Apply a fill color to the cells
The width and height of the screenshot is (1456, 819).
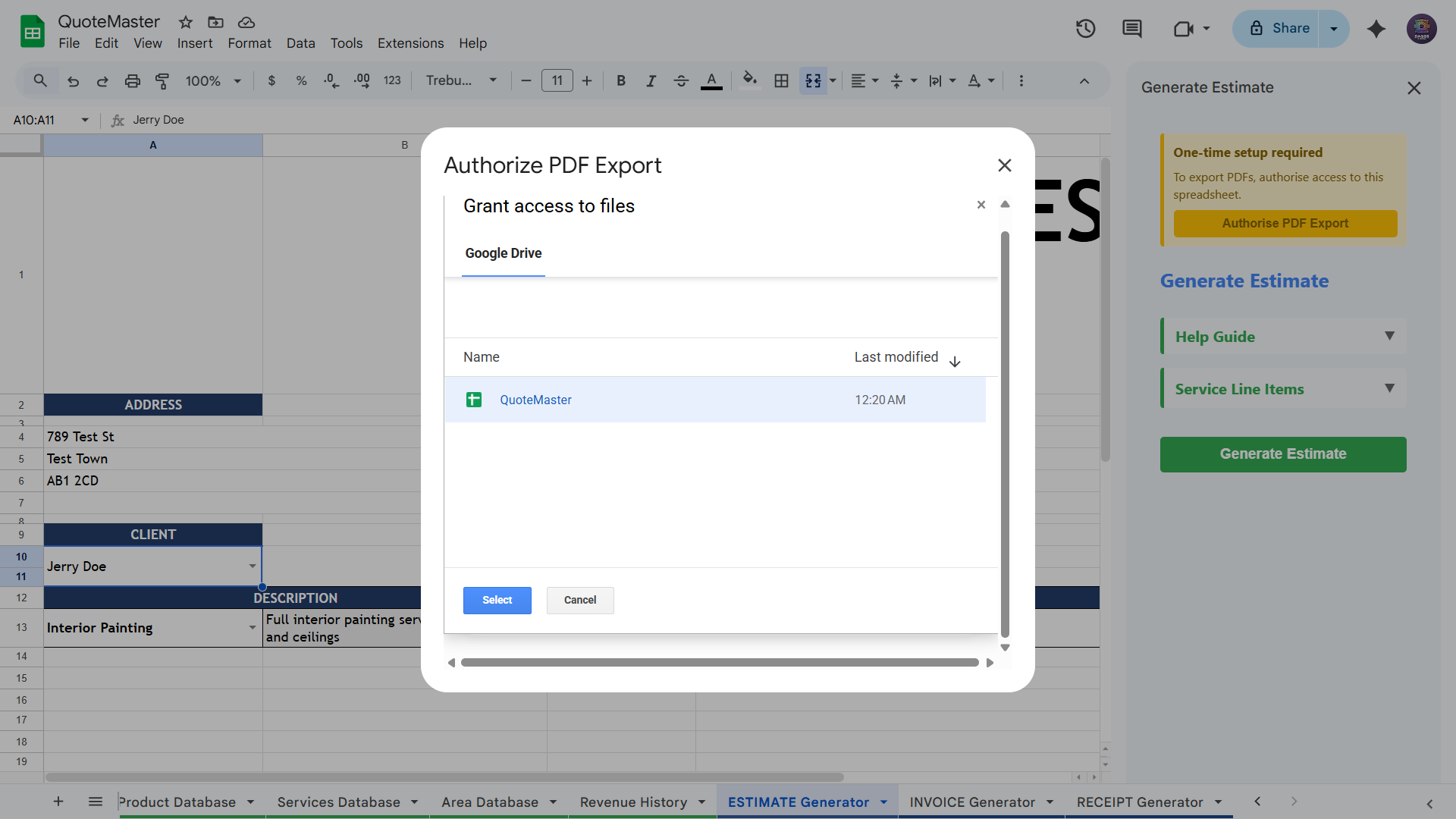tap(749, 80)
